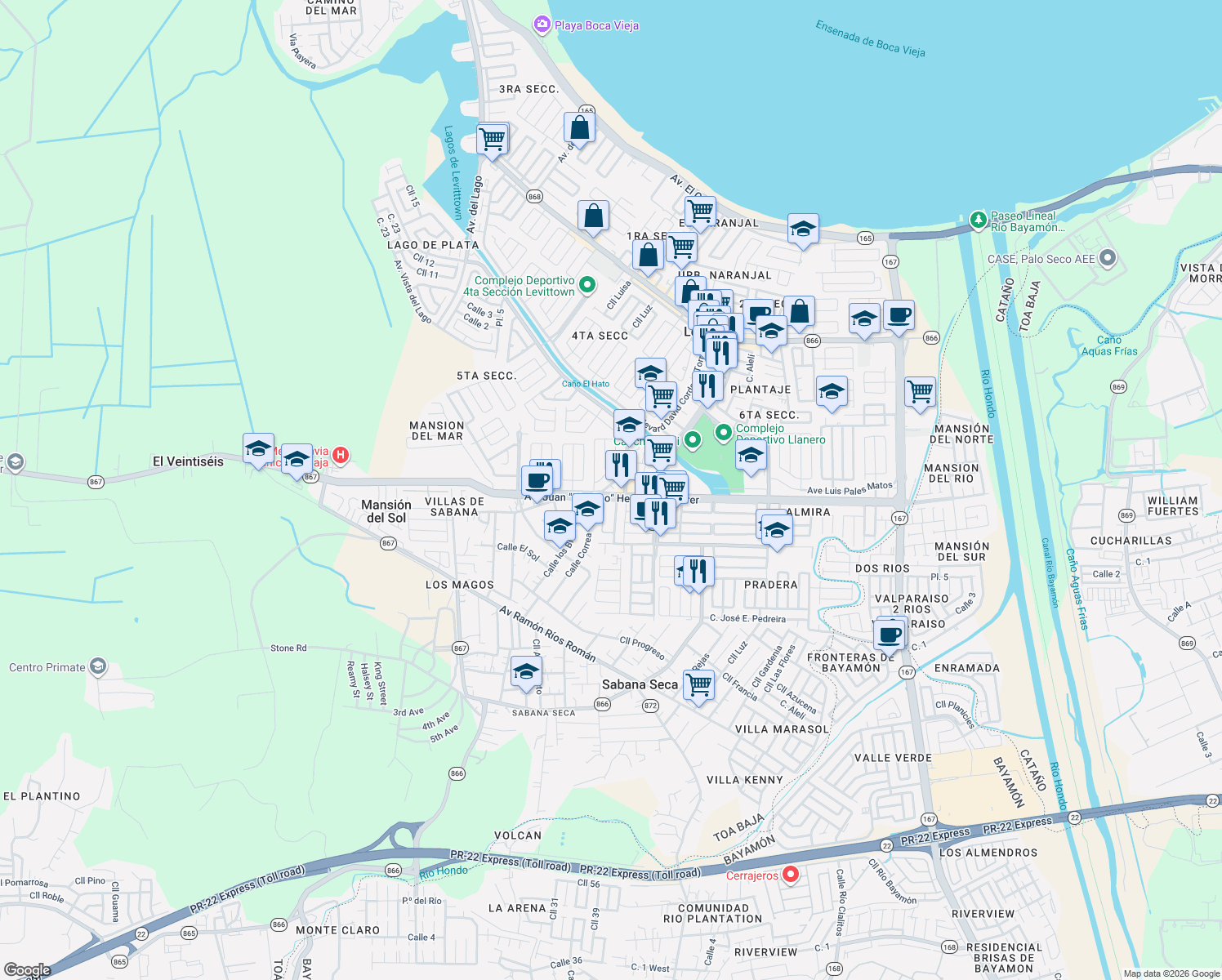
Task: Click the WILLIAM FUERTES neighborhood label
Action: [1173, 506]
